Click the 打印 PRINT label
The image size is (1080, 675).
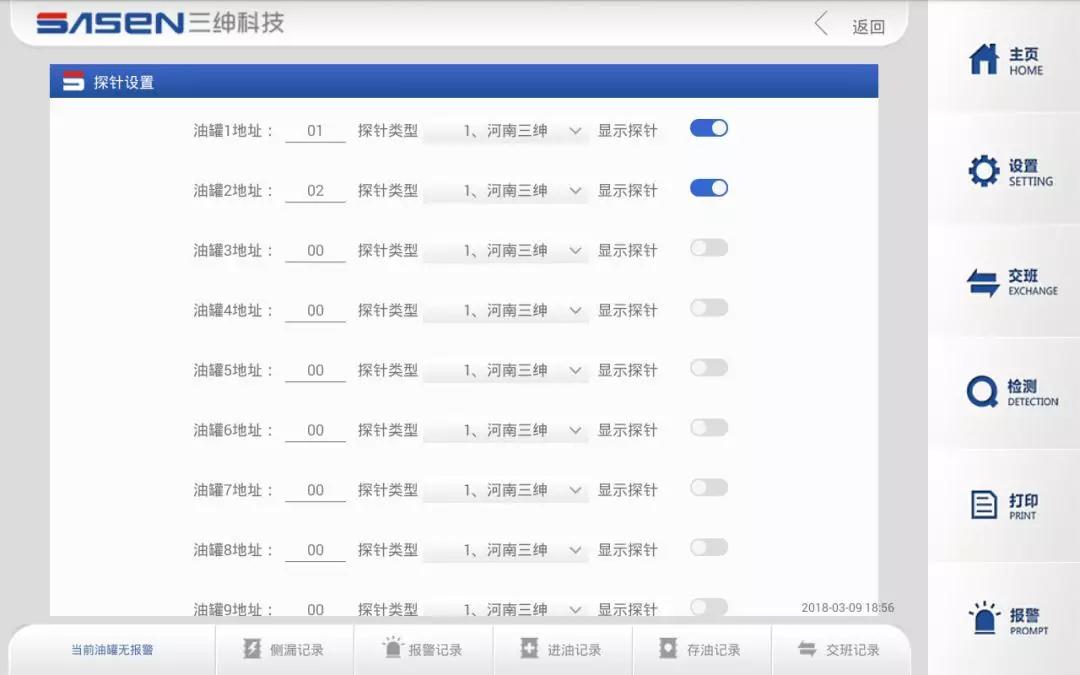pyautogui.click(x=1024, y=506)
